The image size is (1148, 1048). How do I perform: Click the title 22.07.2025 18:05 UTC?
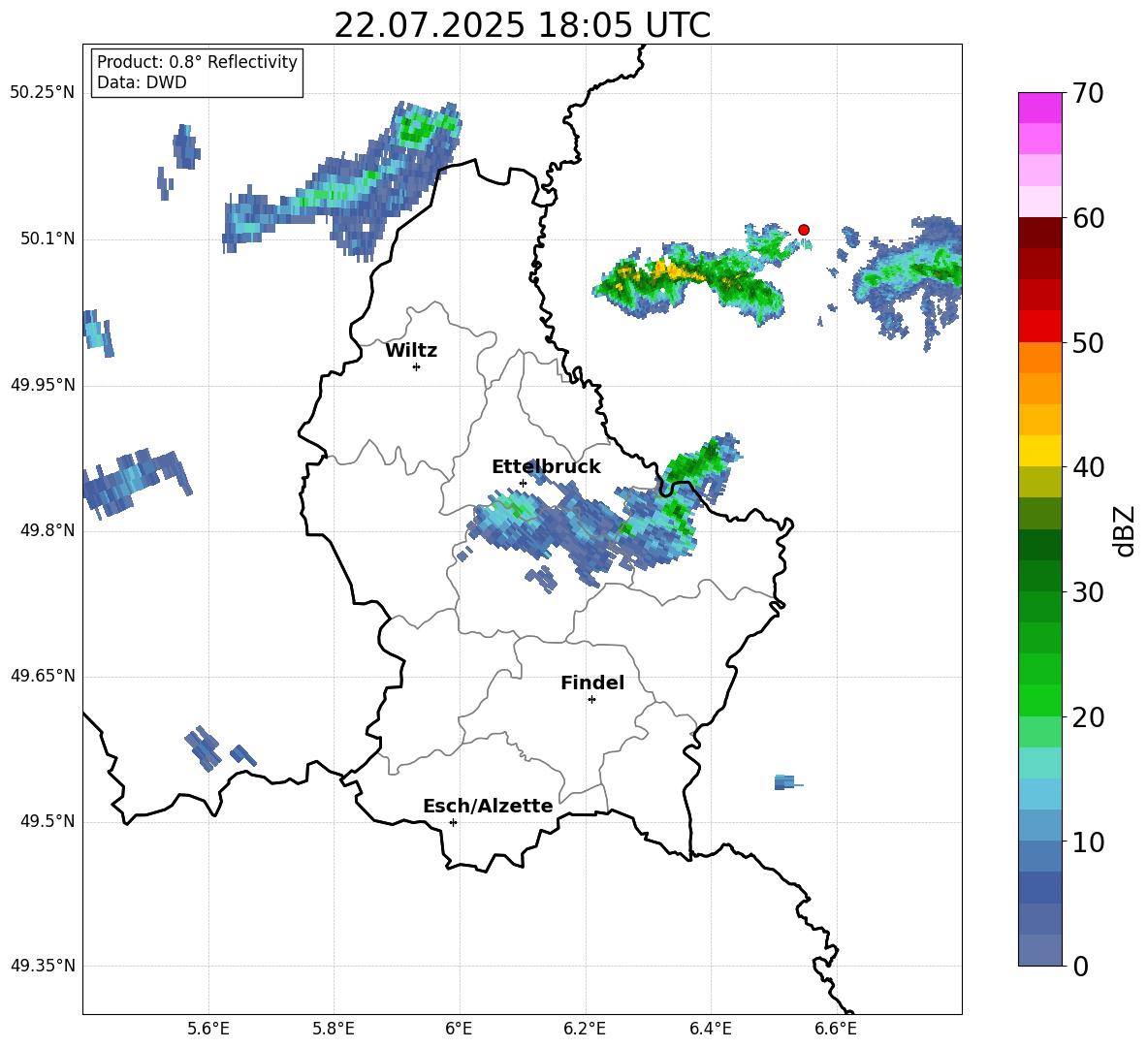(x=522, y=25)
